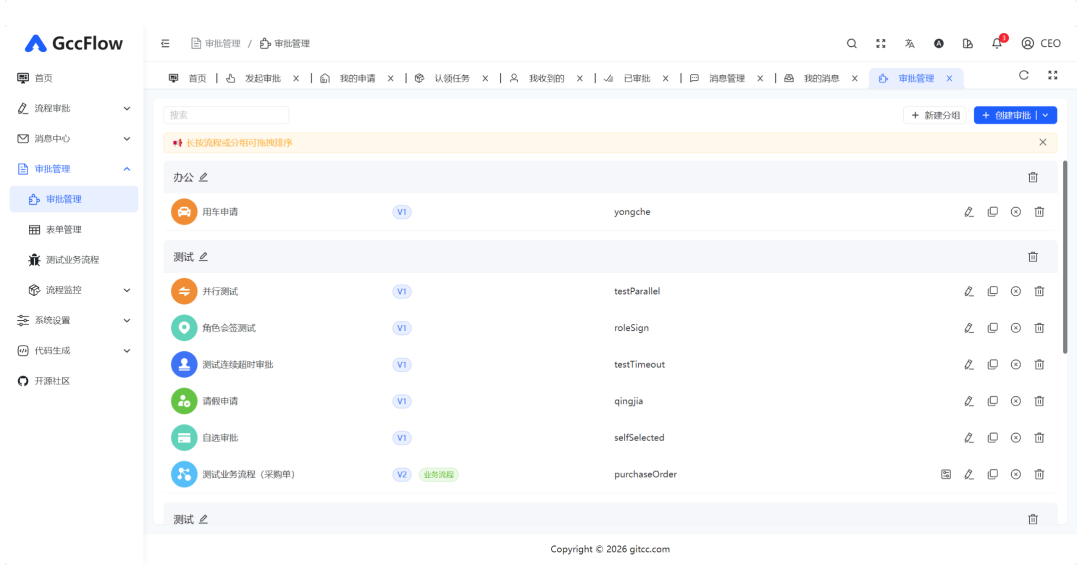
Task: Refresh the current tab page
Action: [x=1024, y=75]
